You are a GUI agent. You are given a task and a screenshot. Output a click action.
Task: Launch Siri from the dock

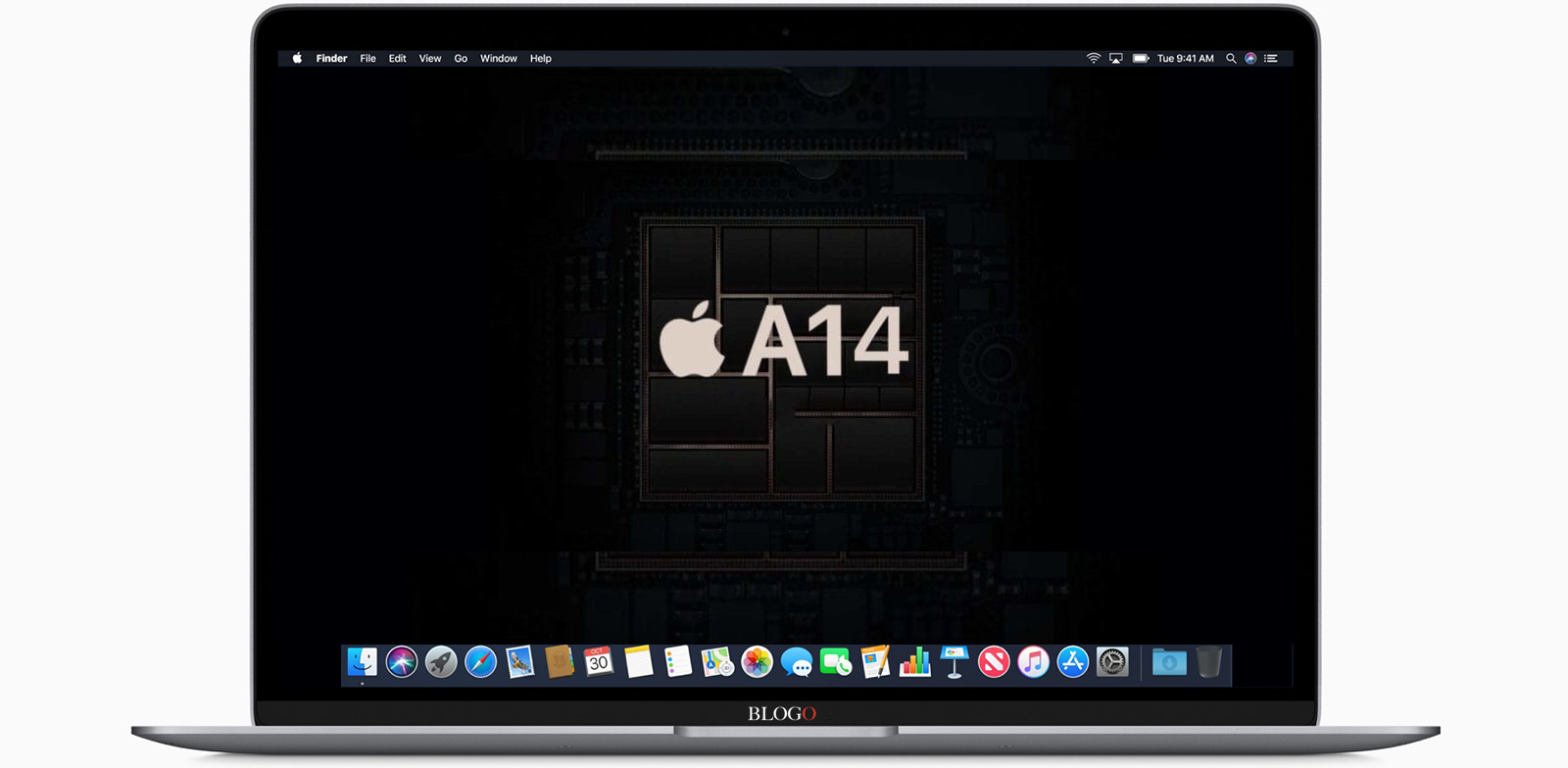[402, 663]
